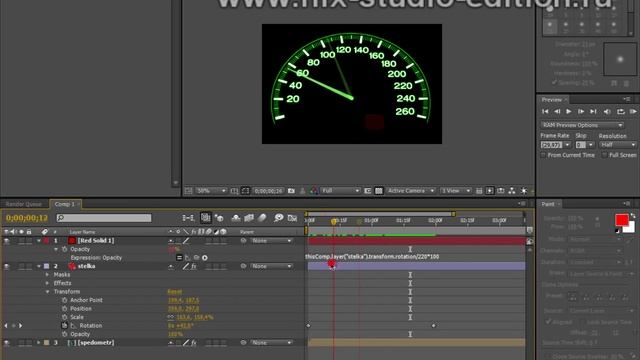
Task: Click the current time 0;00;00;12 display
Action: click(27, 218)
